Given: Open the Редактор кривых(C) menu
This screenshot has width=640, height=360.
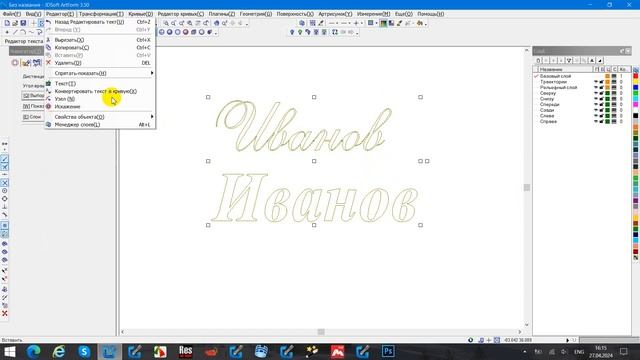Looking at the screenshot, I should click(x=180, y=14).
